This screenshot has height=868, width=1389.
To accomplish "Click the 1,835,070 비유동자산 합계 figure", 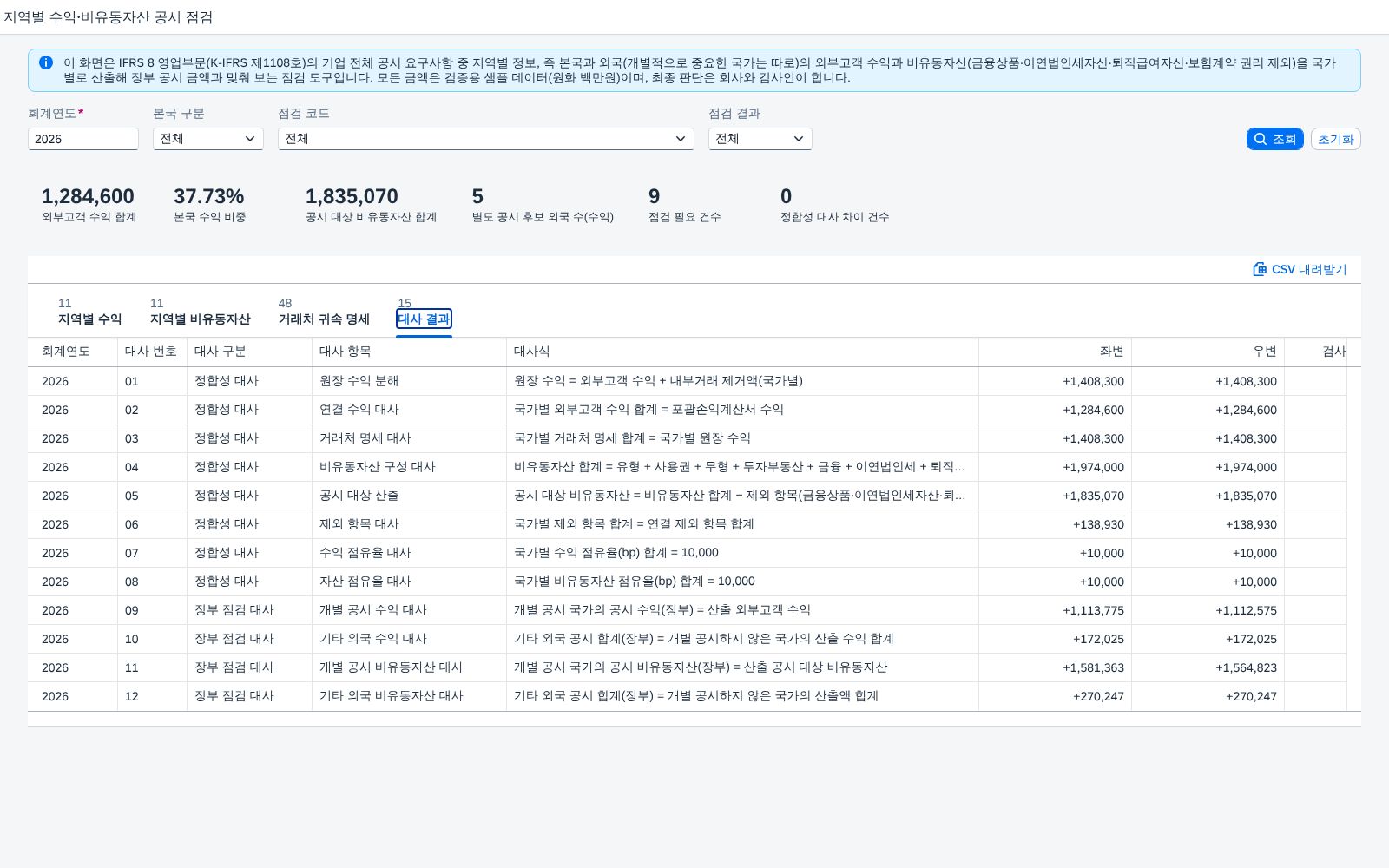I will tap(352, 196).
